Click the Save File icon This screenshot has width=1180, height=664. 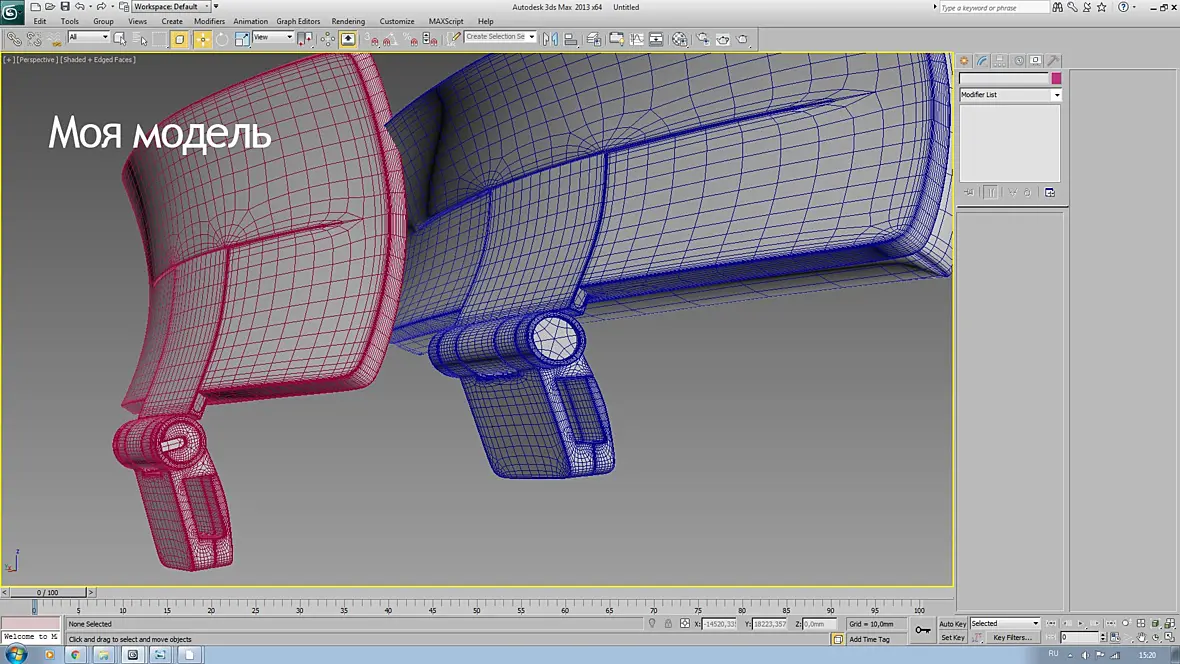65,7
